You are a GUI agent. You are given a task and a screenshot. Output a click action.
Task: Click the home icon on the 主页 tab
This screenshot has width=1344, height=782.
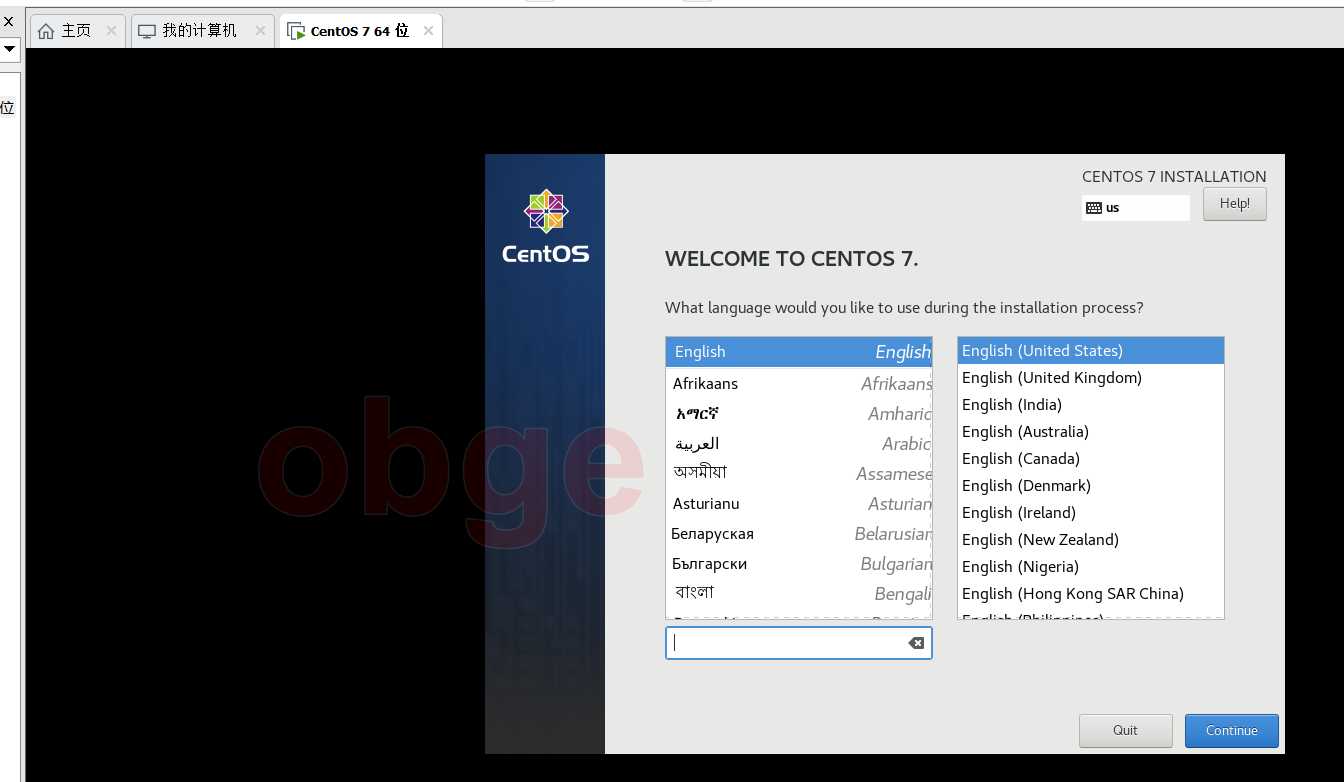pyautogui.click(x=46, y=31)
